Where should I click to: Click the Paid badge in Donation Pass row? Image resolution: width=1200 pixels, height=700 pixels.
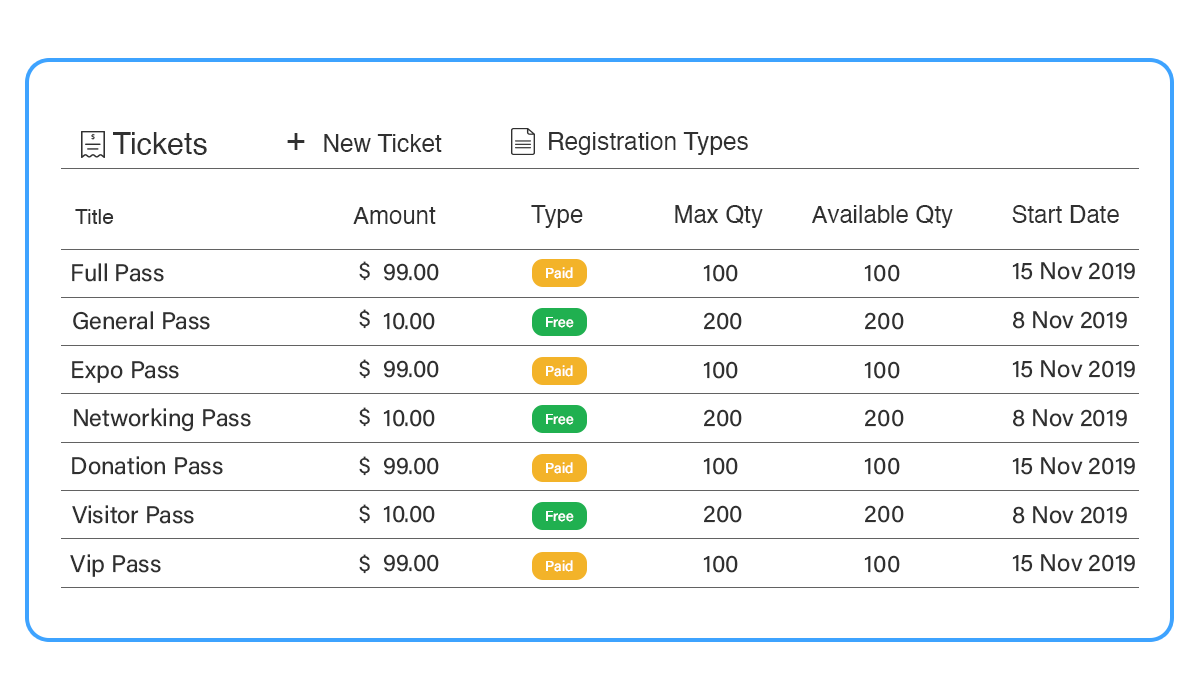point(559,468)
